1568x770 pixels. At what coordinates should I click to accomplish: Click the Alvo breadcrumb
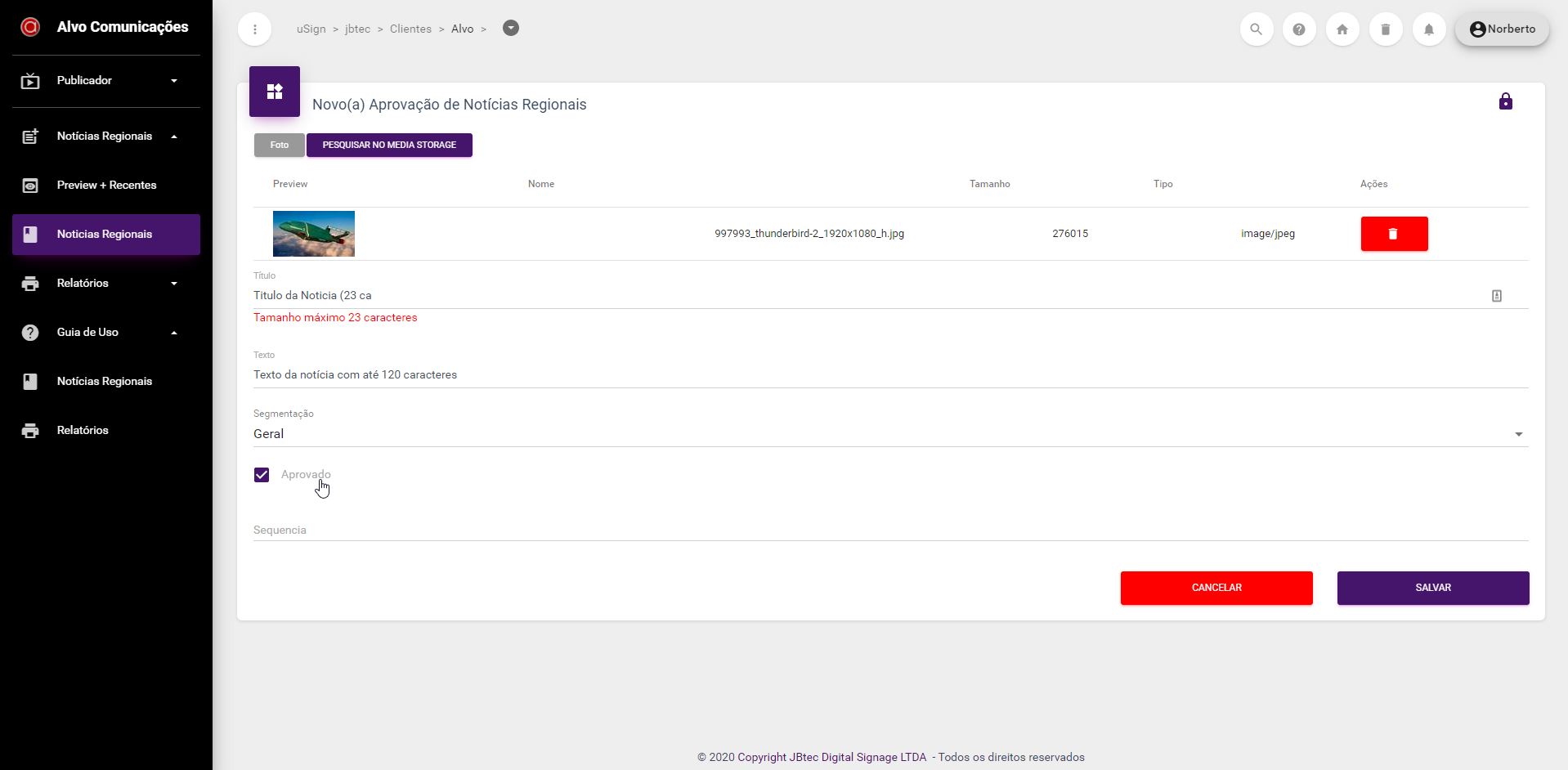(462, 29)
